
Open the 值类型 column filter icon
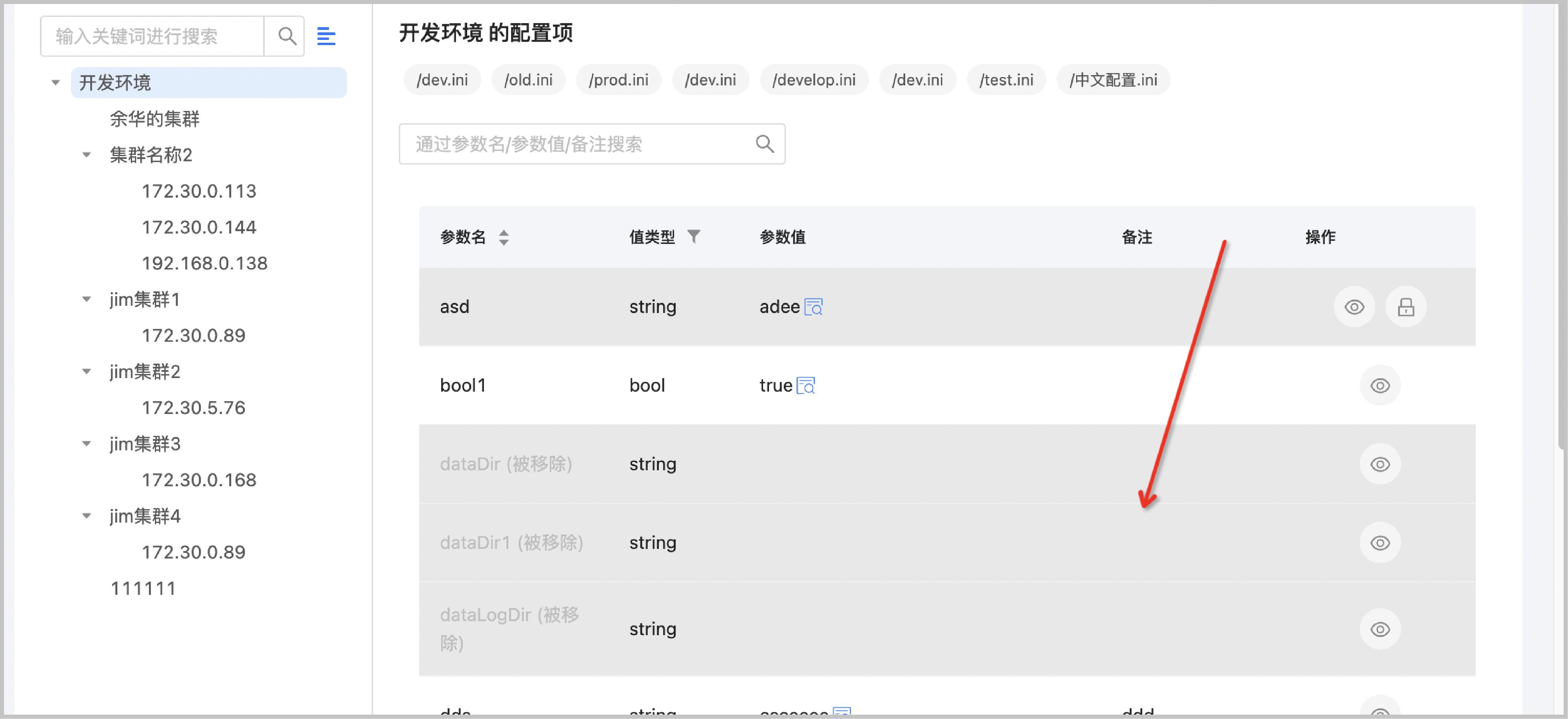click(x=694, y=236)
